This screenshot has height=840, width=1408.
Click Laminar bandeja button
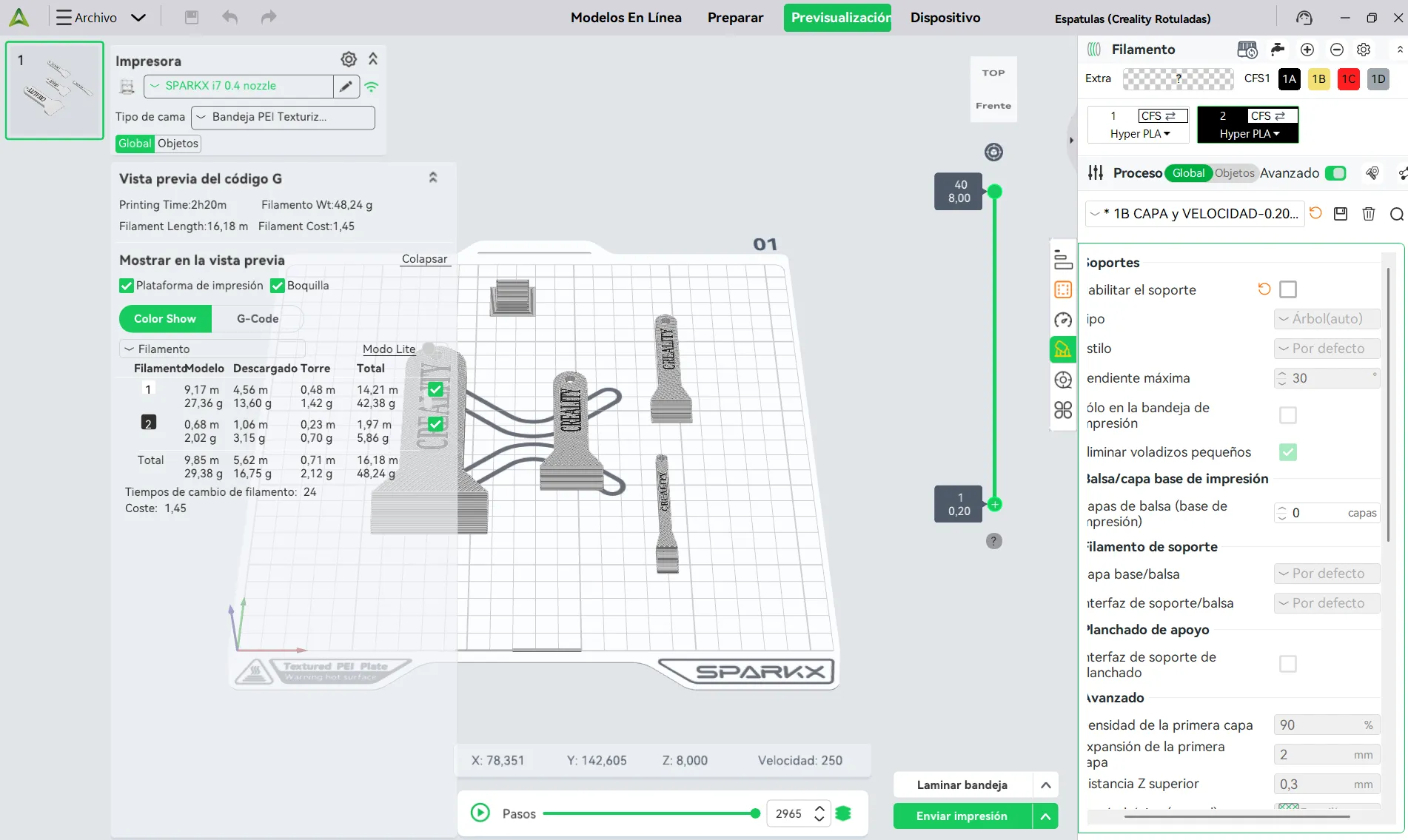click(962, 785)
